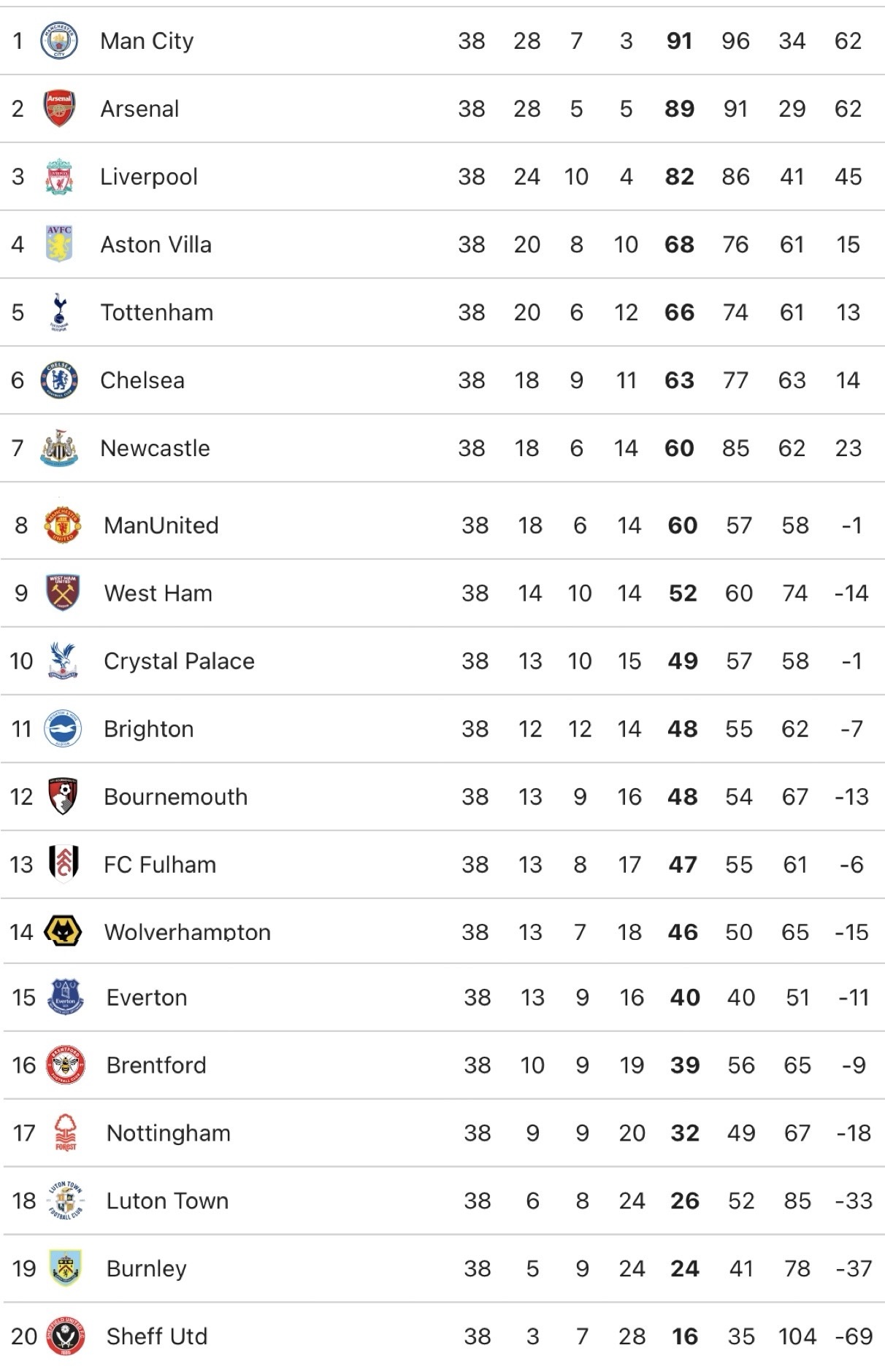This screenshot has width=885, height=1372.
Task: Open the Brighton team link
Action: [149, 729]
